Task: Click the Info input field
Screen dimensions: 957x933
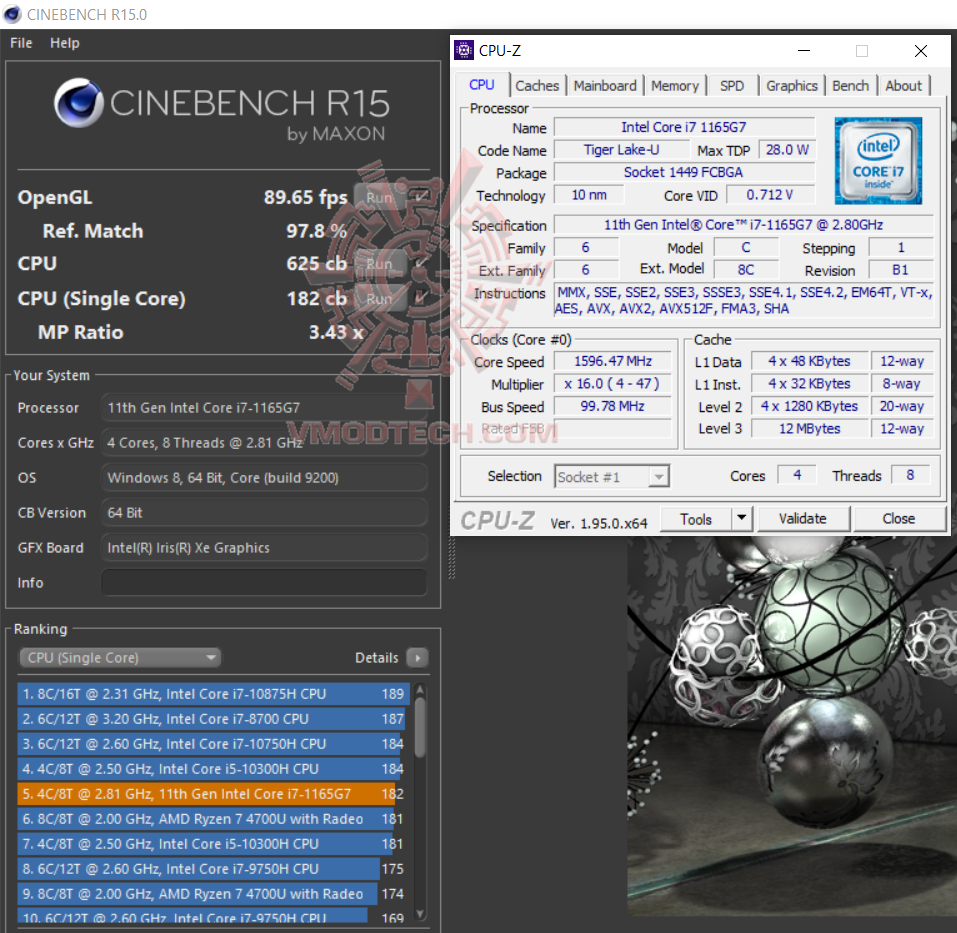Action: (x=264, y=583)
